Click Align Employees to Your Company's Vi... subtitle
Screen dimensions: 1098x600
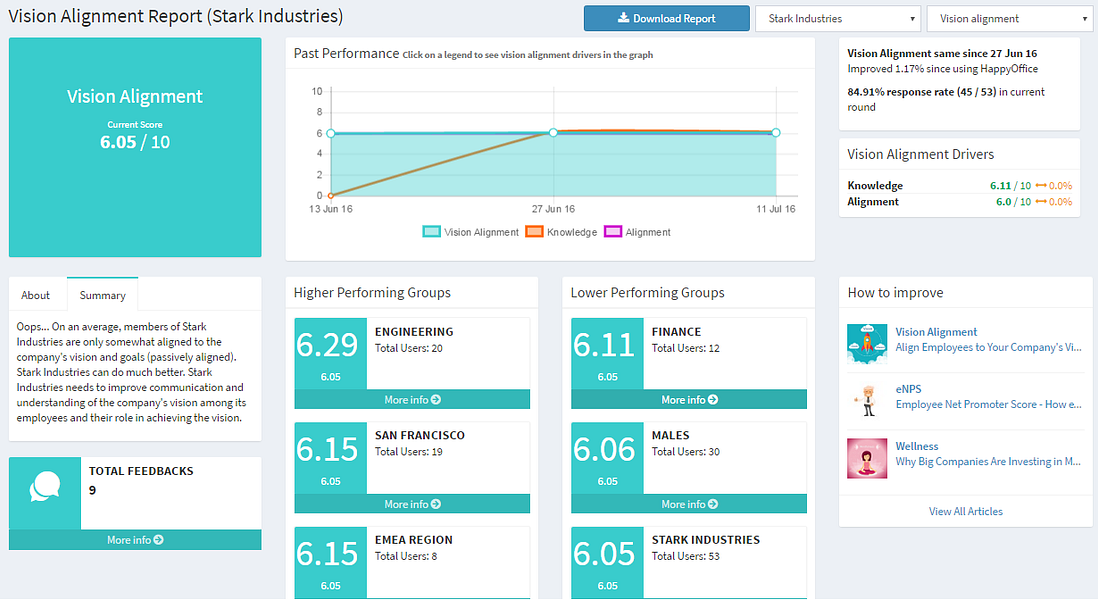(x=988, y=347)
